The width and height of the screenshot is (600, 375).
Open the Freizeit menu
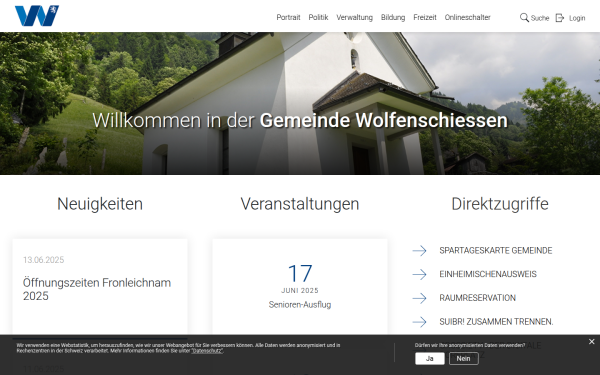pos(425,18)
